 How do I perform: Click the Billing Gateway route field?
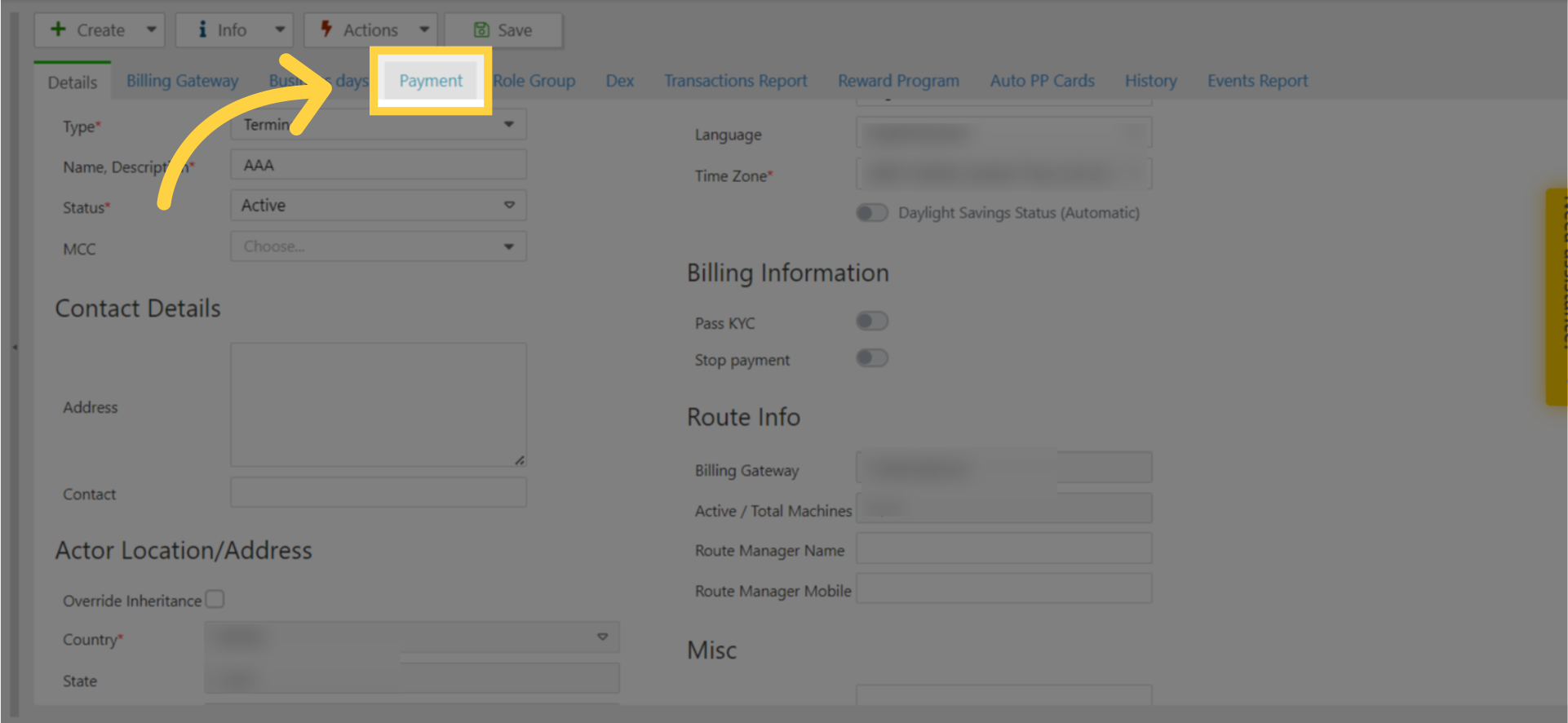tap(1004, 468)
